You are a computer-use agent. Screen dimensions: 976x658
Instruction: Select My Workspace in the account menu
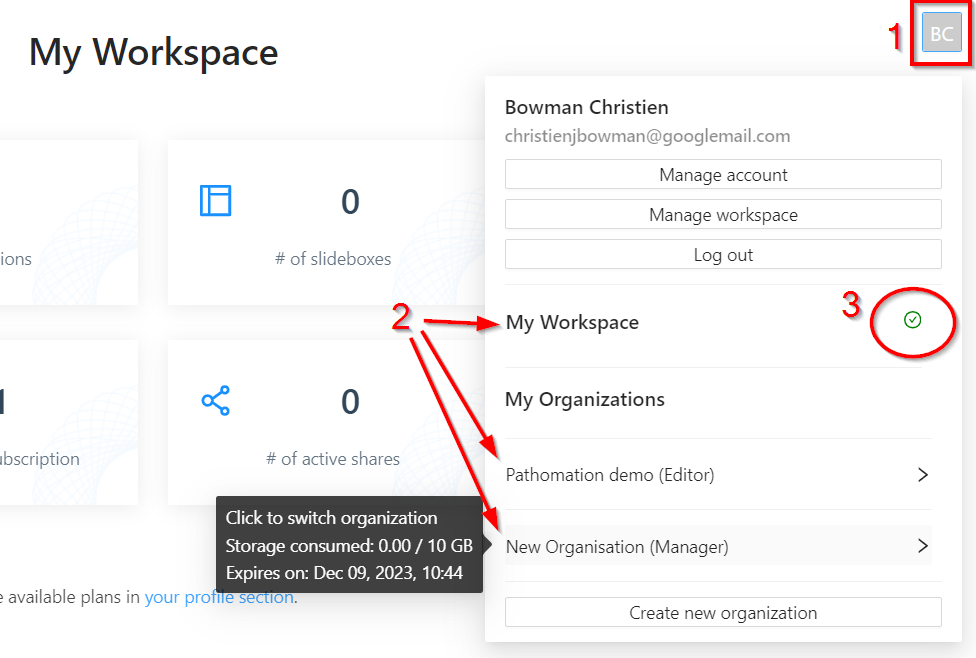pyautogui.click(x=572, y=322)
